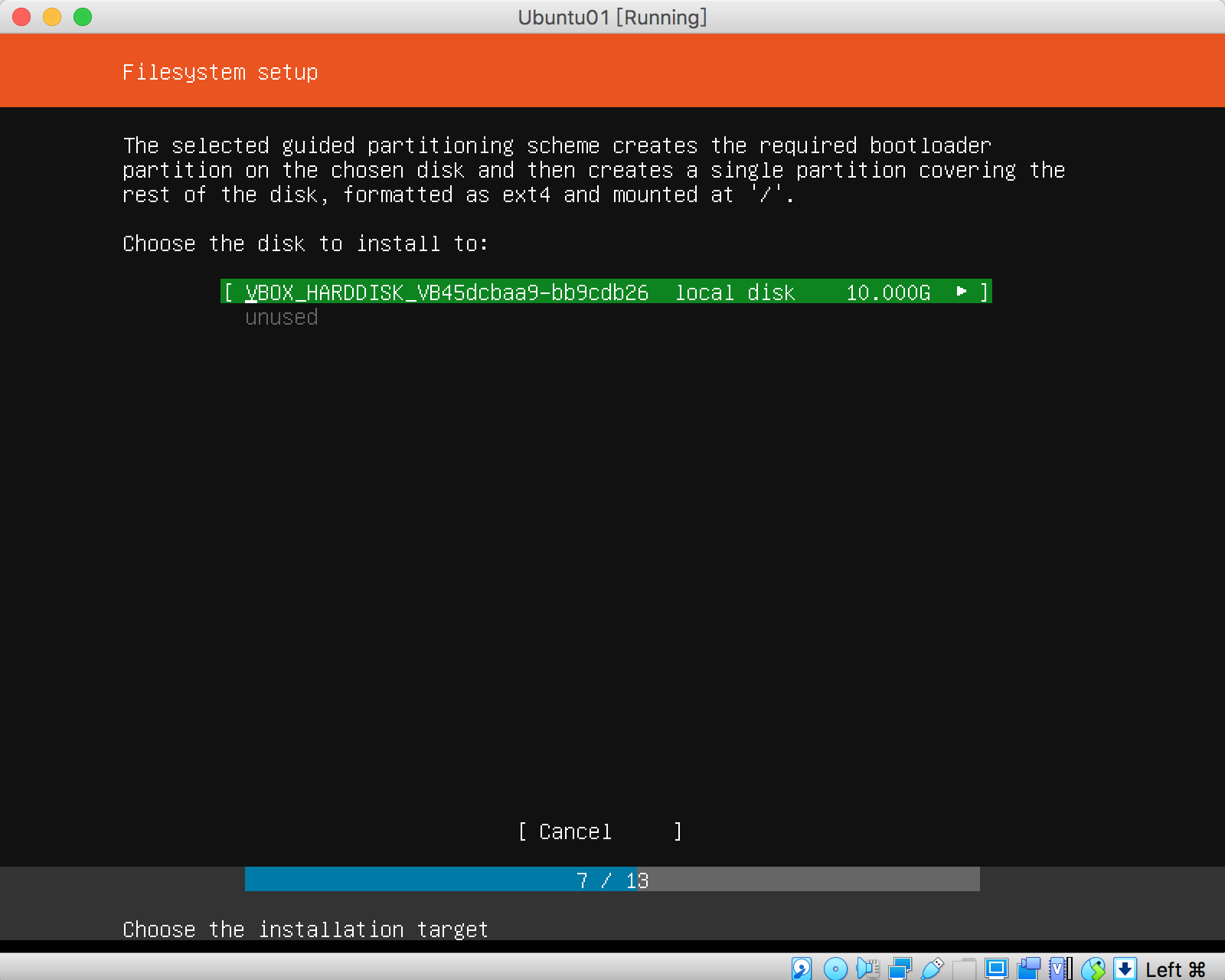Select the VBOX_HARDDISK local disk entry
The width and height of the screenshot is (1225, 980).
point(606,292)
